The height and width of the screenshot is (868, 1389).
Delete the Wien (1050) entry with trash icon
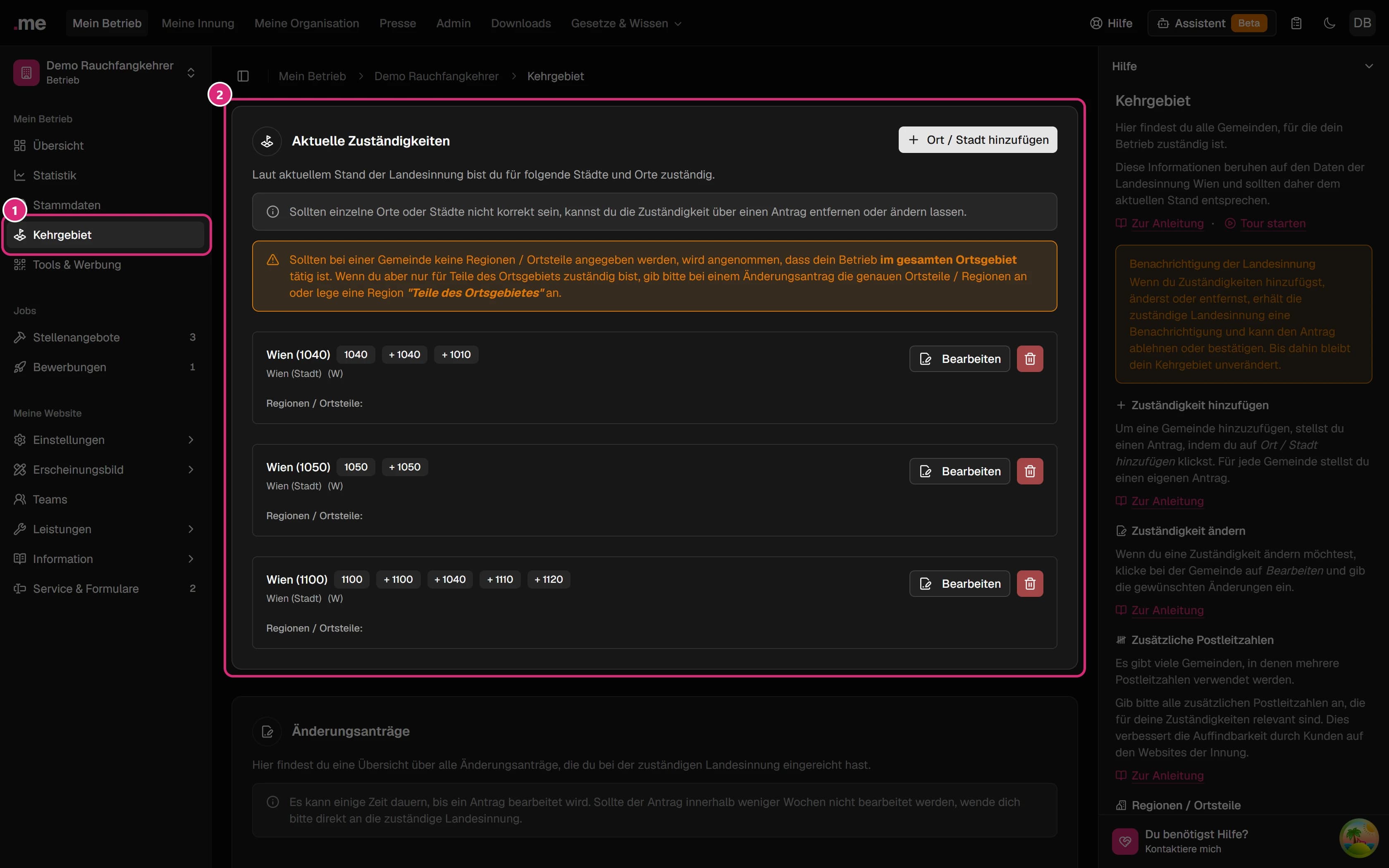coord(1030,471)
